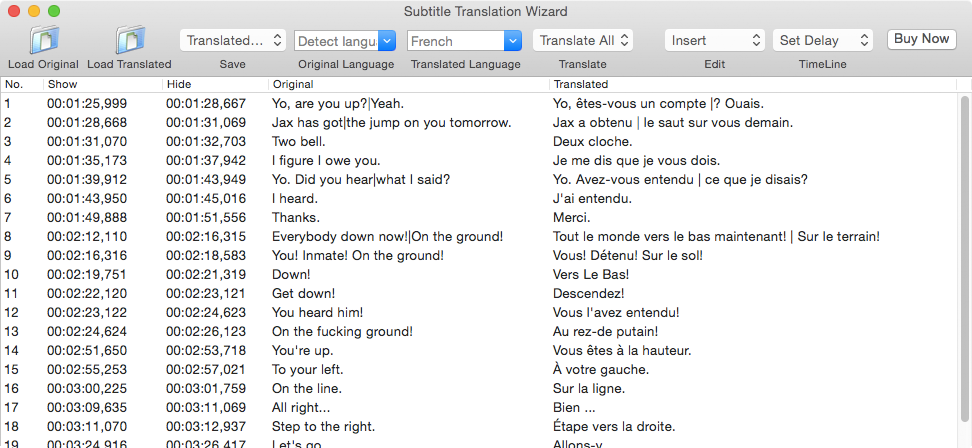Click the Buy Now button
This screenshot has height=448, width=972.
[921, 39]
